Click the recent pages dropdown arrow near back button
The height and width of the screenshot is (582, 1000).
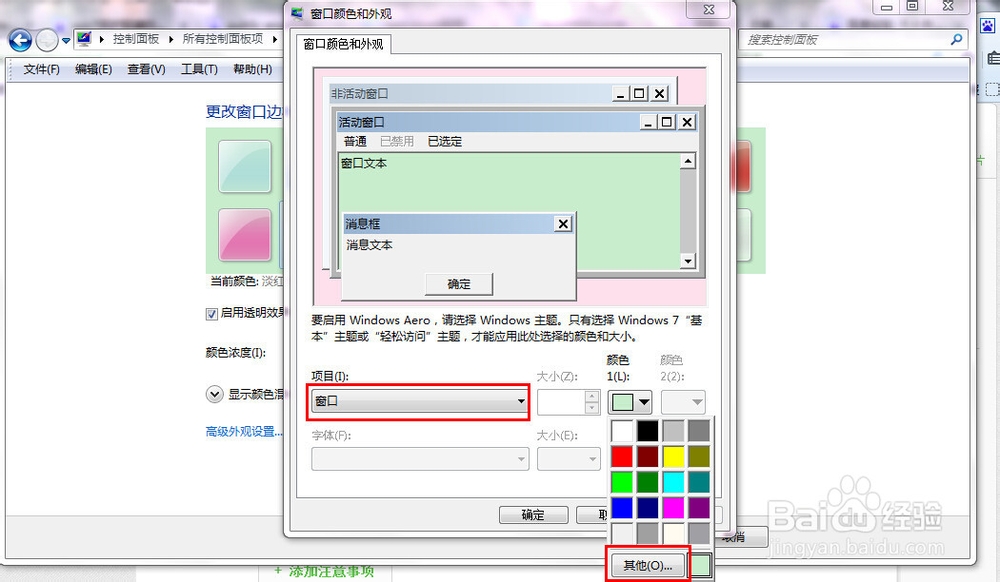point(64,39)
